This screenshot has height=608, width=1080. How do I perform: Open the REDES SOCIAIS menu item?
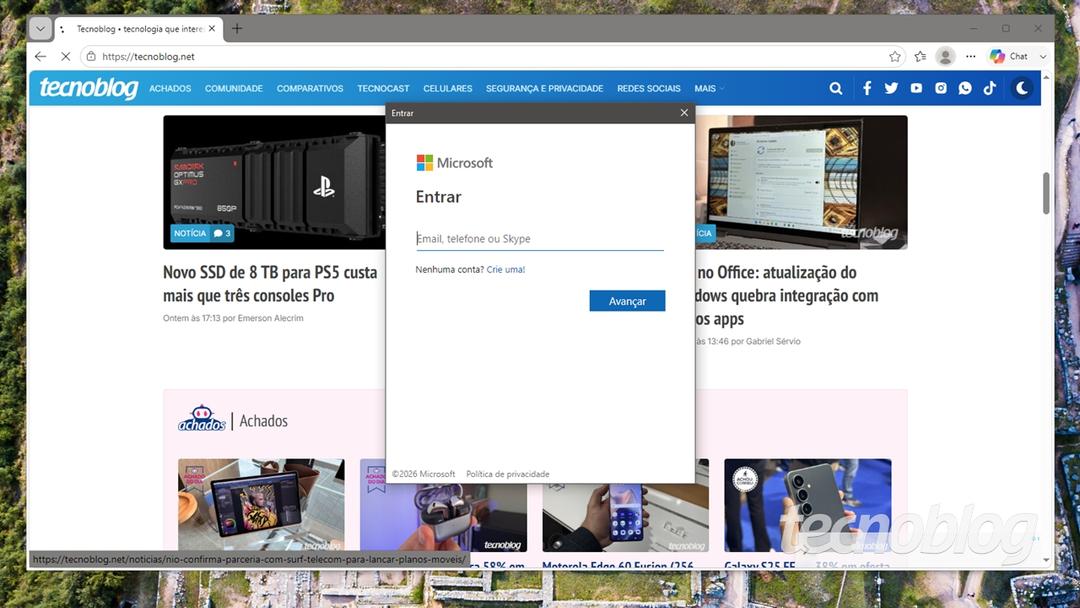[x=649, y=89]
